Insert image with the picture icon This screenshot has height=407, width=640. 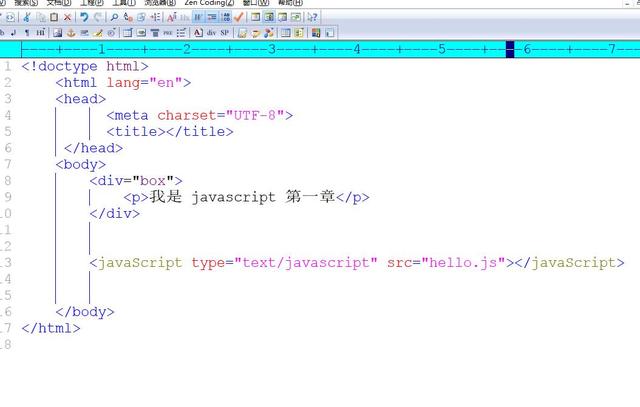click(58, 33)
